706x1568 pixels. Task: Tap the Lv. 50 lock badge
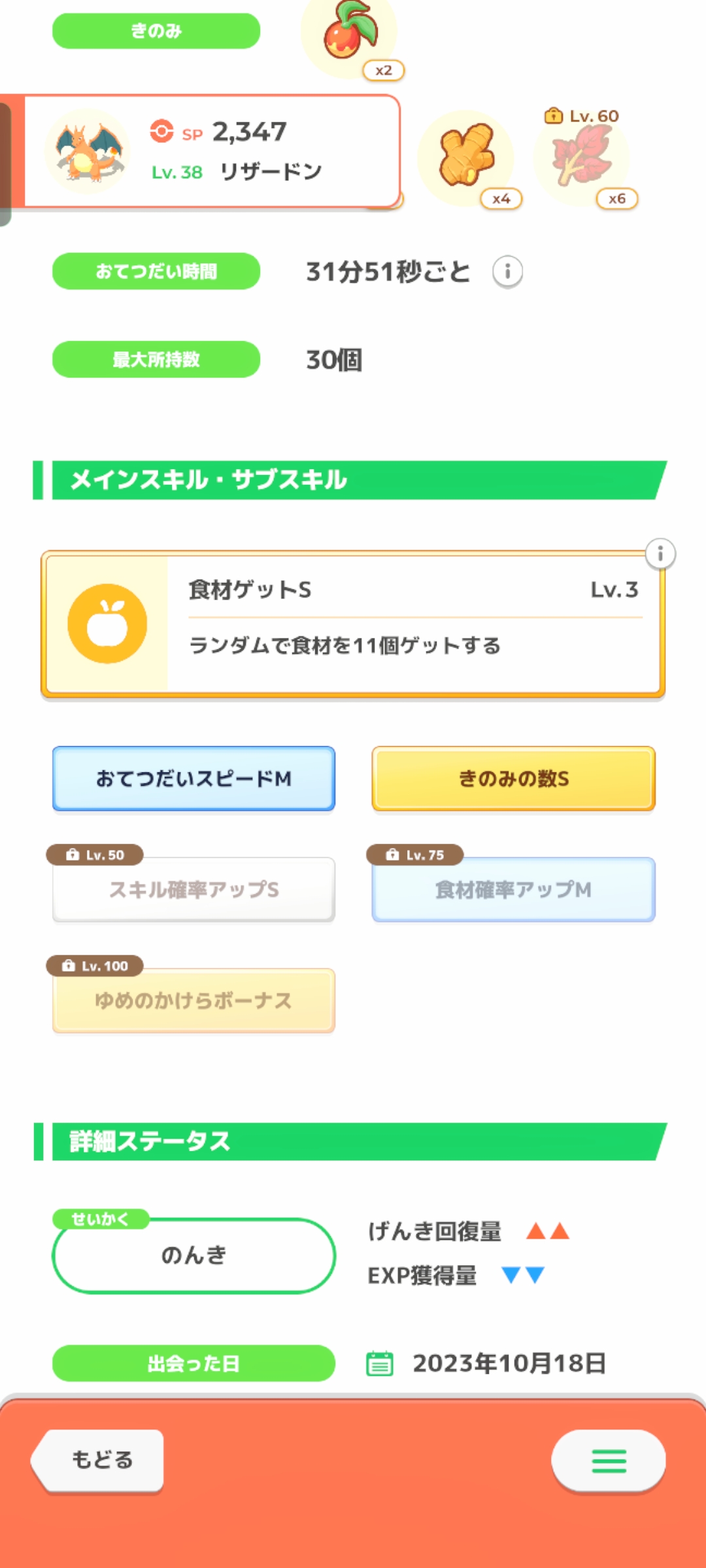point(95,855)
